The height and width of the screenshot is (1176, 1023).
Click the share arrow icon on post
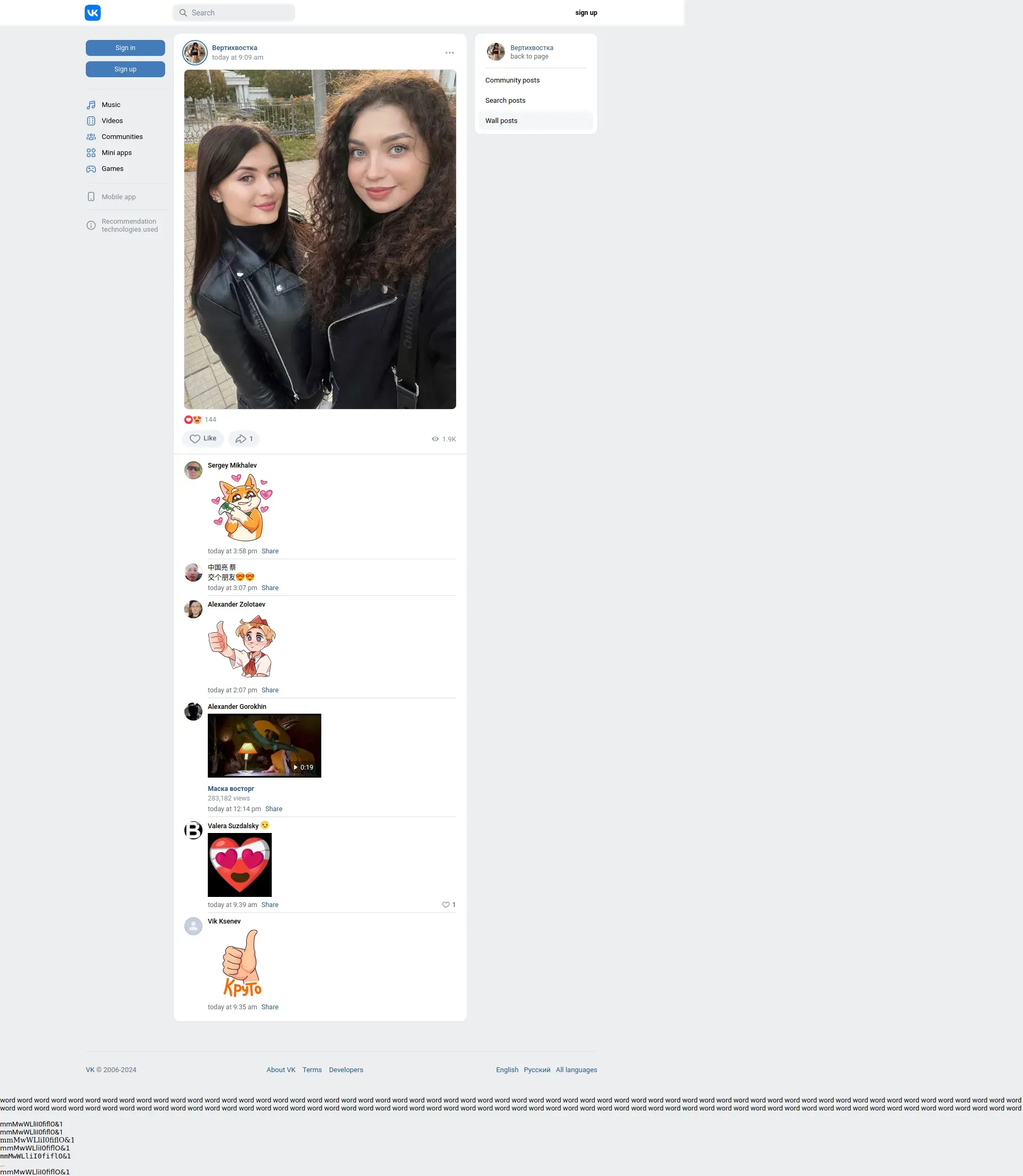(241, 439)
